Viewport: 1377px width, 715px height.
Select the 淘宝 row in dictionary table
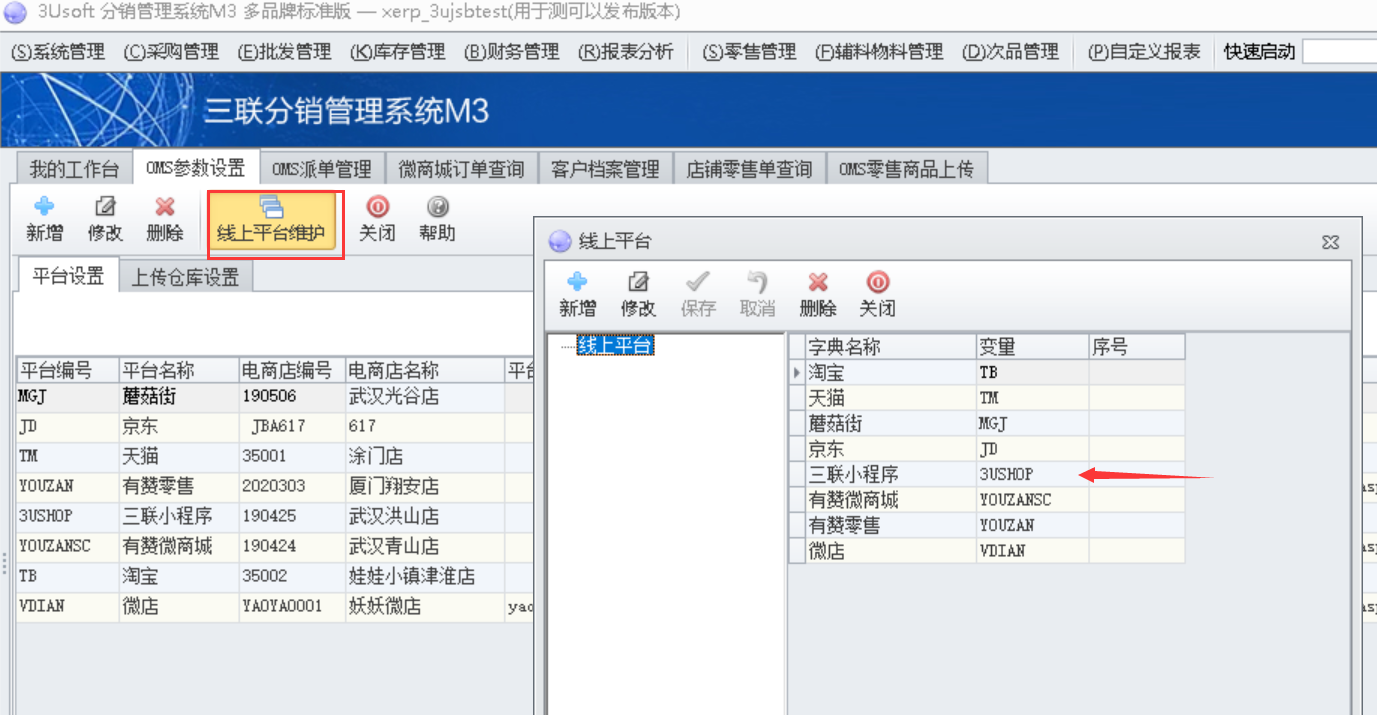[x=987, y=372]
